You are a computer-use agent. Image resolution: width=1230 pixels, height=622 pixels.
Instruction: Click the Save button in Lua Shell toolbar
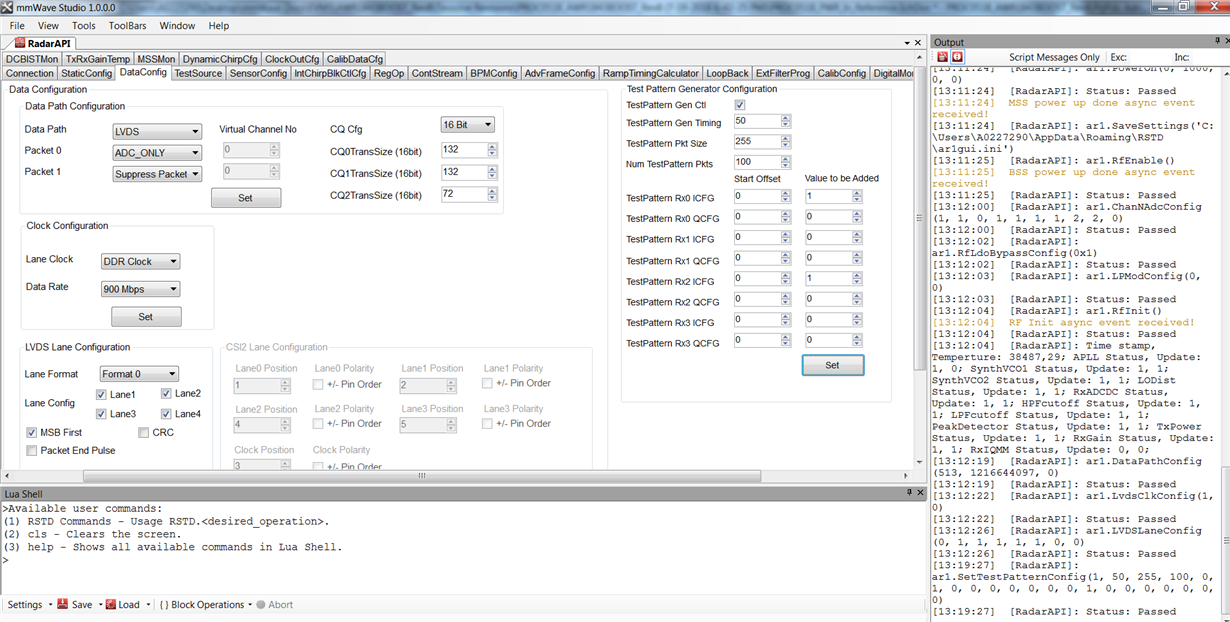(75, 604)
